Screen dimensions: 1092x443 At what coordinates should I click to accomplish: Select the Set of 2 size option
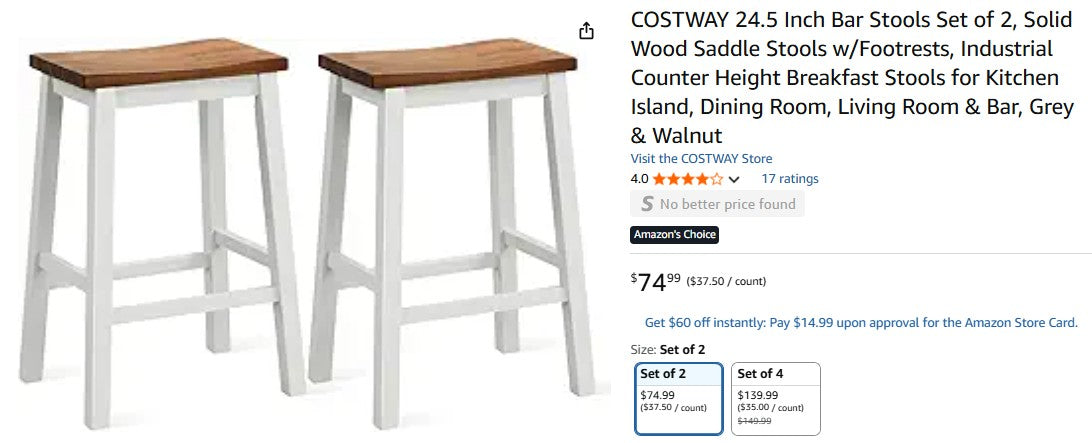(x=679, y=398)
